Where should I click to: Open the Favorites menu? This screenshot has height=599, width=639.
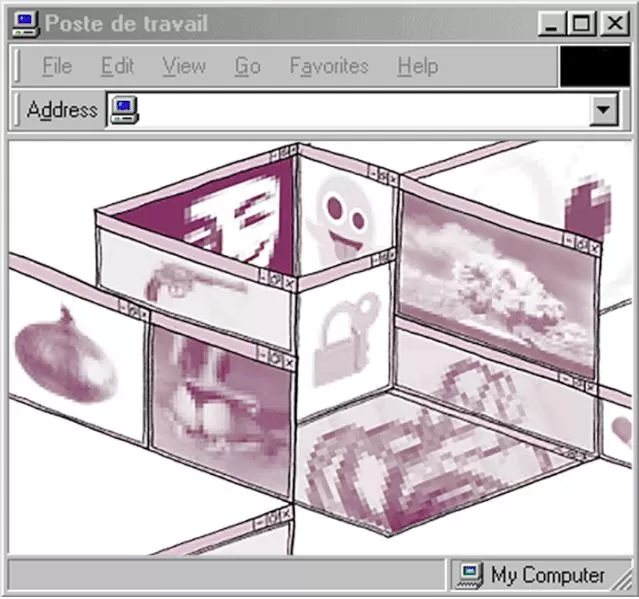point(329,66)
